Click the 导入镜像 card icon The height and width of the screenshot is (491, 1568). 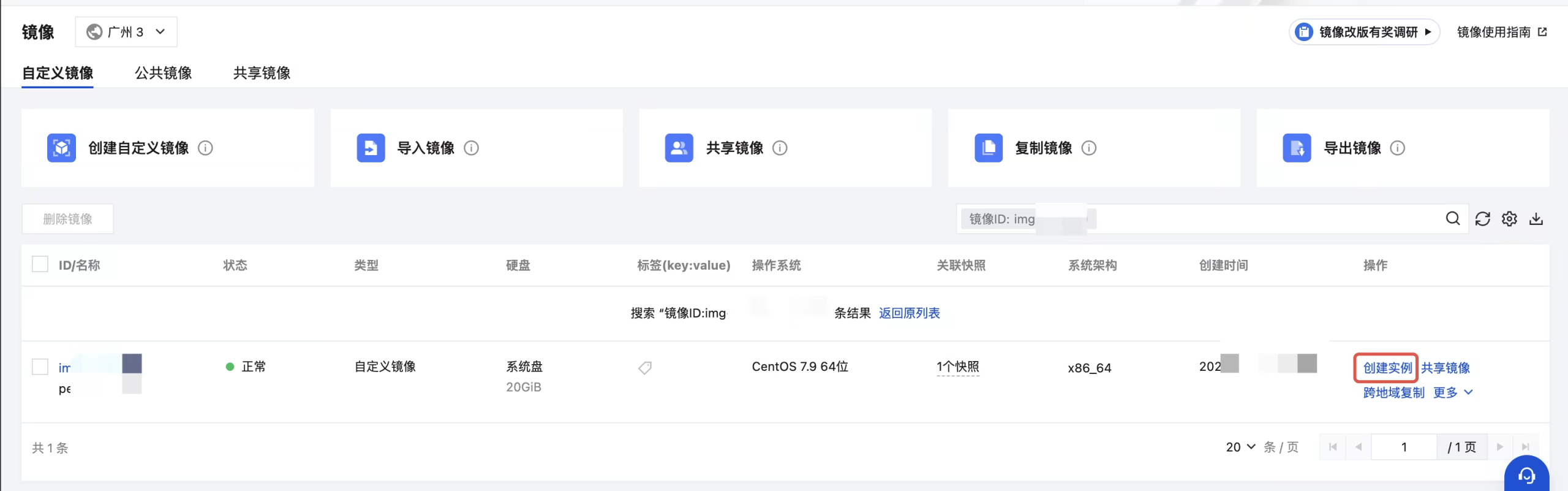[x=371, y=148]
